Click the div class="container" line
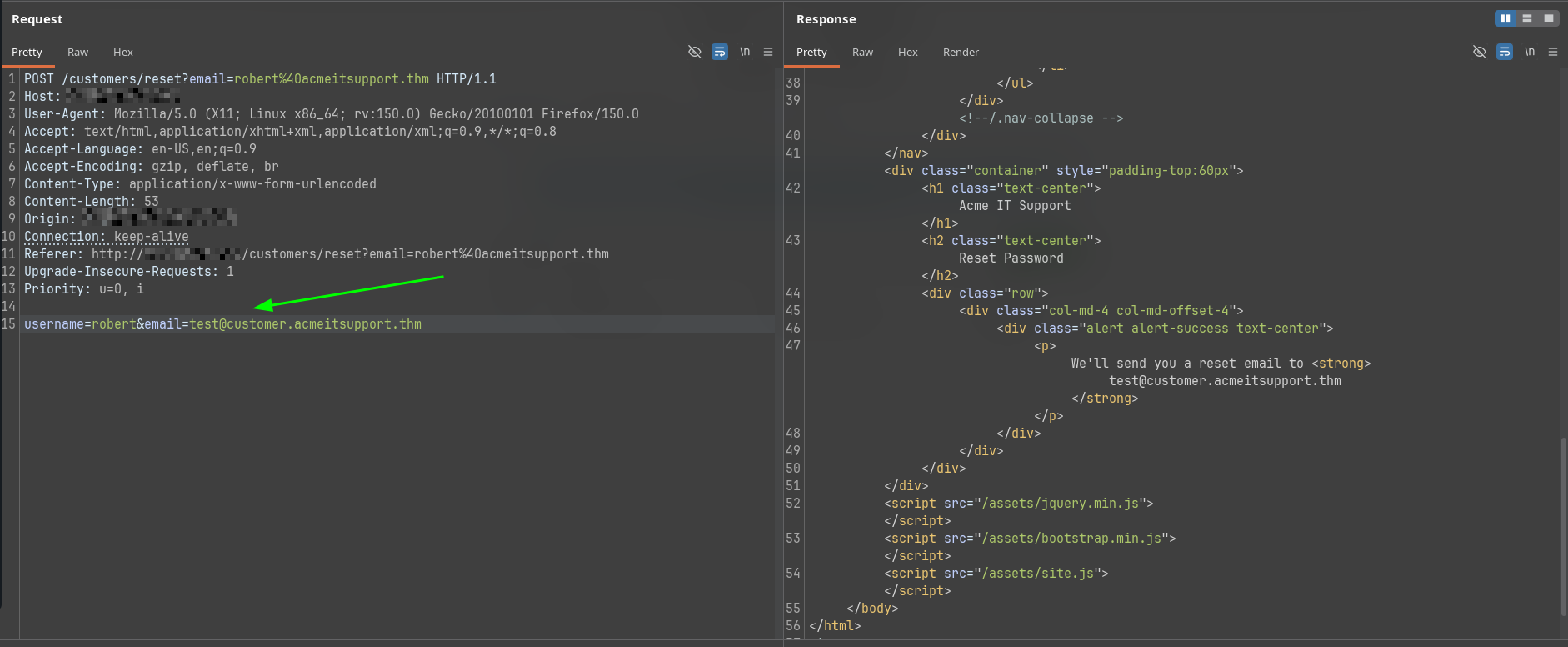This screenshot has width=1568, height=647. pyautogui.click(x=1064, y=171)
